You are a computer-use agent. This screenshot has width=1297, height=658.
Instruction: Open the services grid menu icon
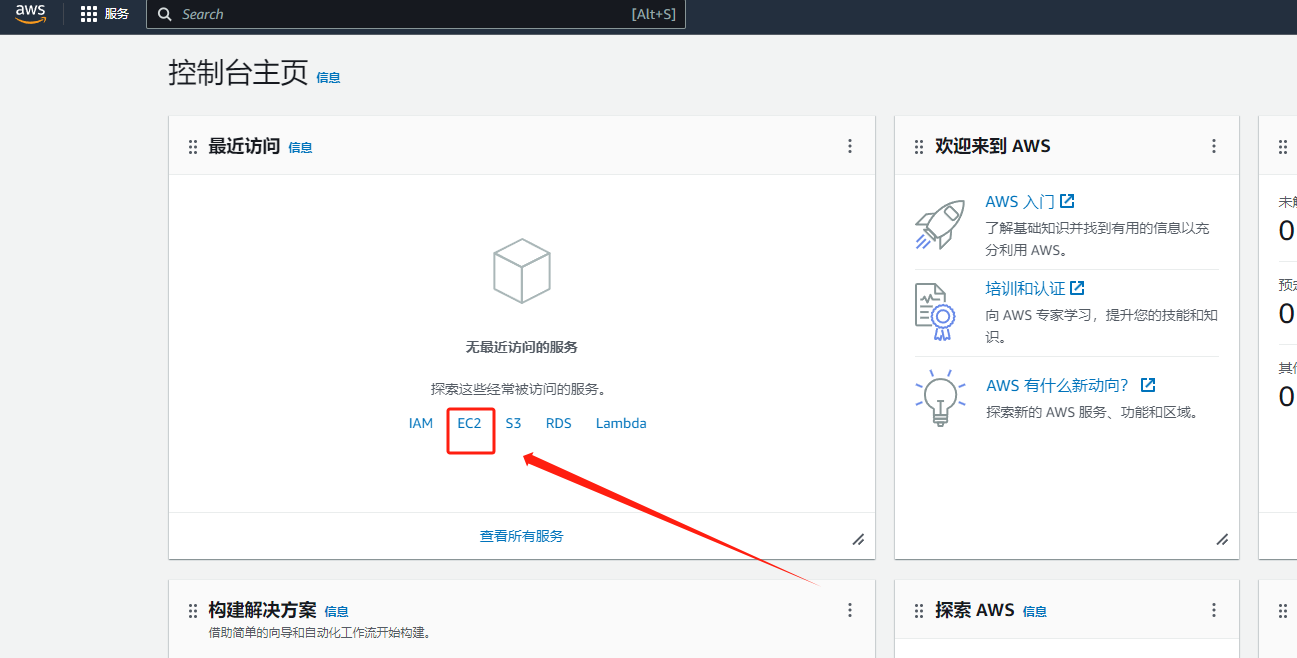(89, 14)
